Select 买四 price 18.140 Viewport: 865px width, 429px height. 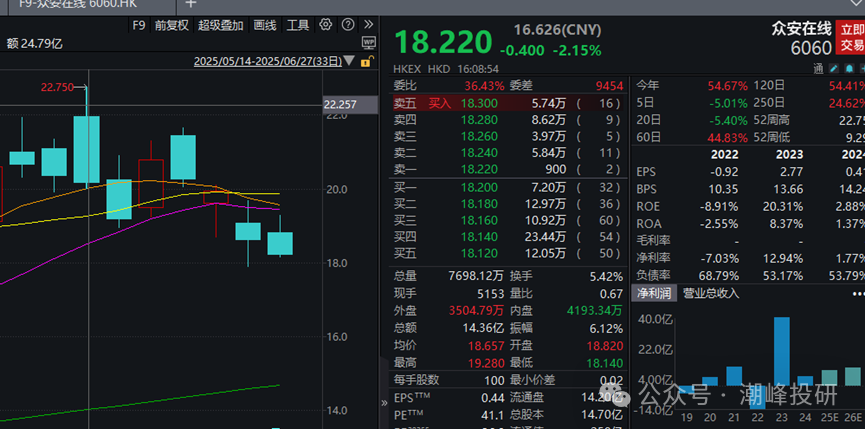pyautogui.click(x=479, y=237)
